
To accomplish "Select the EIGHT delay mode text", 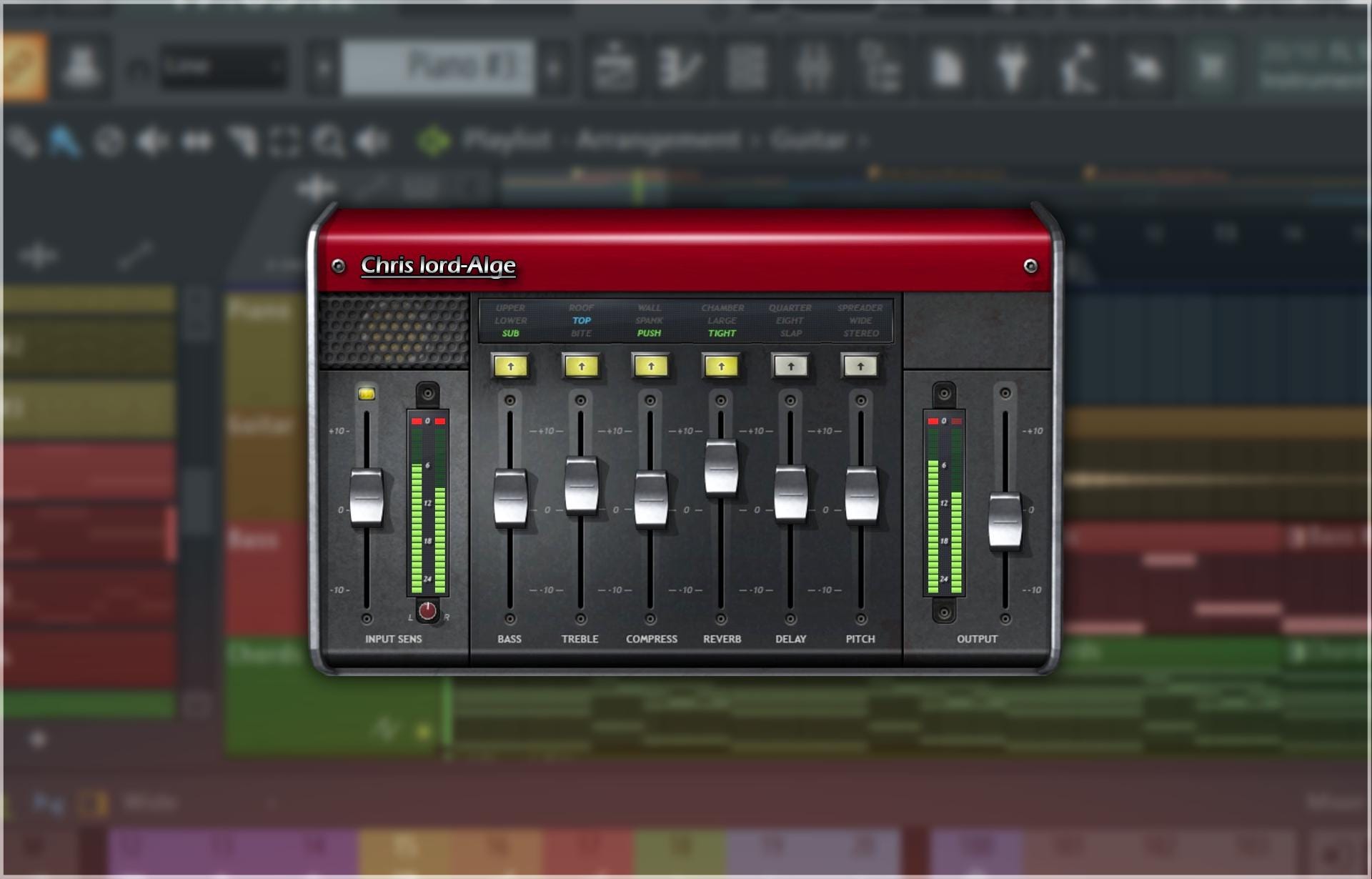I will (790, 320).
